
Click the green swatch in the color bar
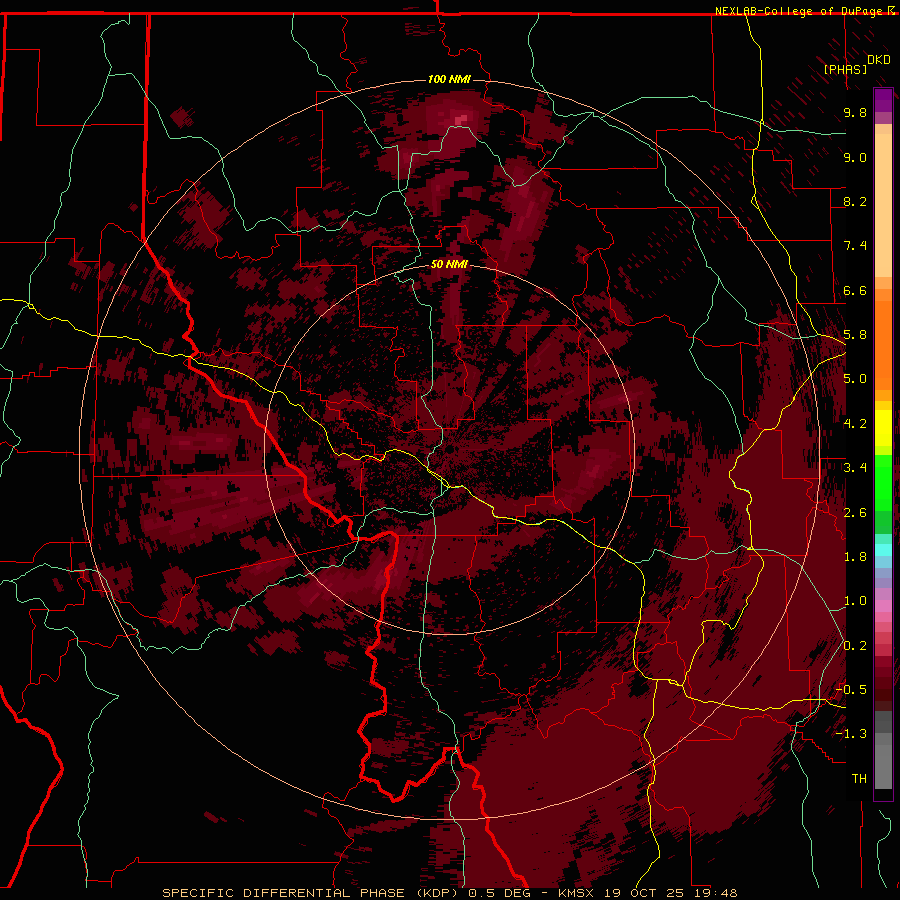(x=883, y=482)
